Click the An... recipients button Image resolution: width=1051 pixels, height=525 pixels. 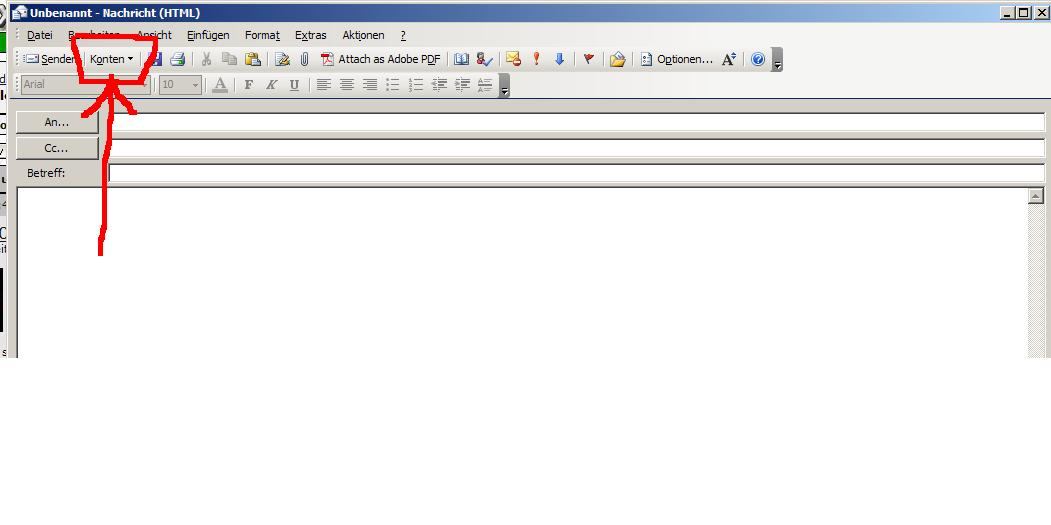tap(57, 122)
